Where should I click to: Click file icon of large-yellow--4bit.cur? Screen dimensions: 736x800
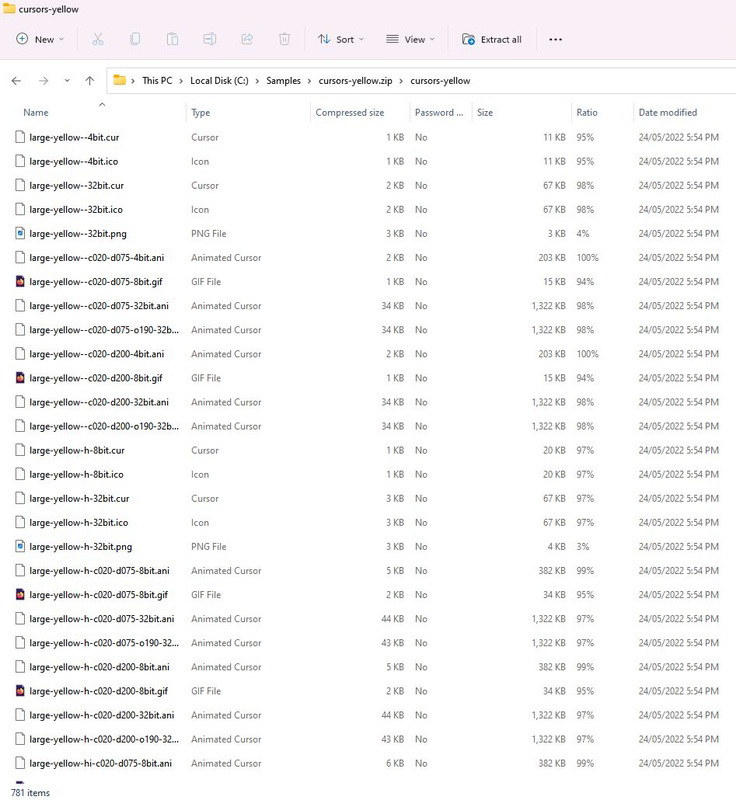(20, 137)
